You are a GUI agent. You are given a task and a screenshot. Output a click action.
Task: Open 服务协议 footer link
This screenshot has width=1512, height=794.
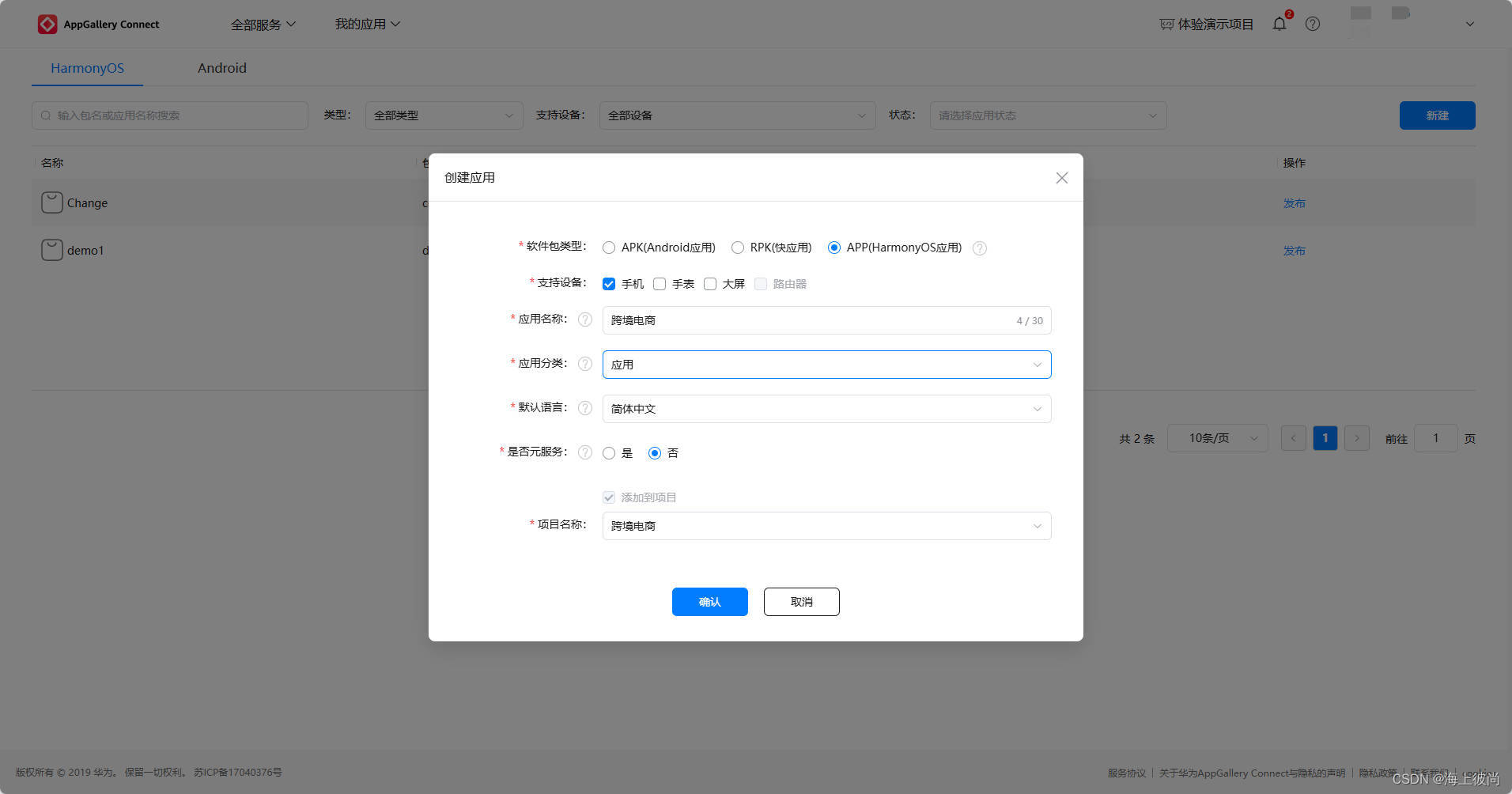1127,773
